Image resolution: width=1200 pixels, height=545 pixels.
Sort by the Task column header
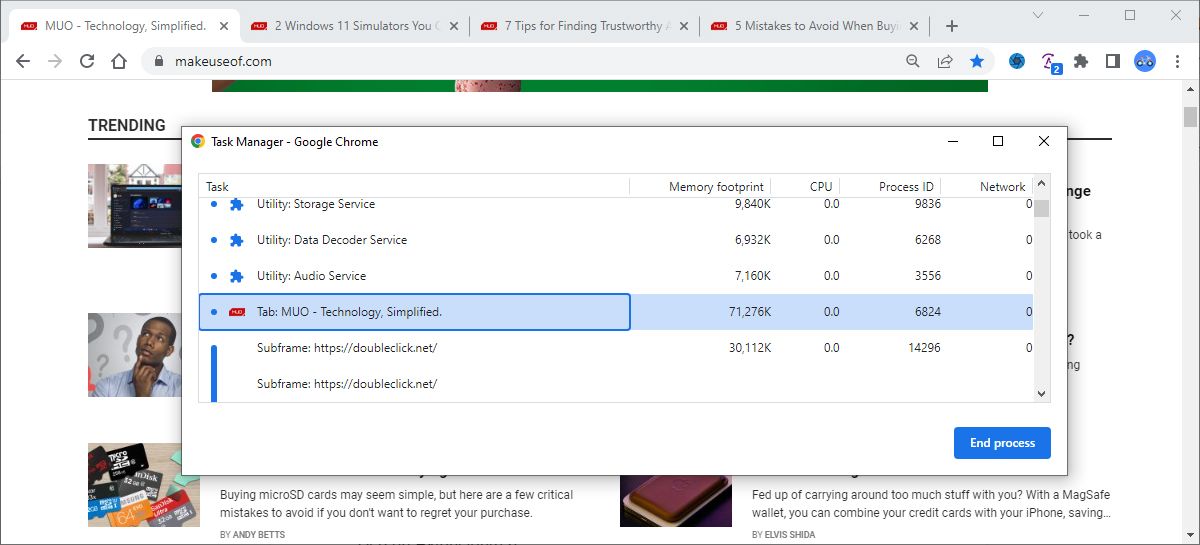click(x=414, y=186)
